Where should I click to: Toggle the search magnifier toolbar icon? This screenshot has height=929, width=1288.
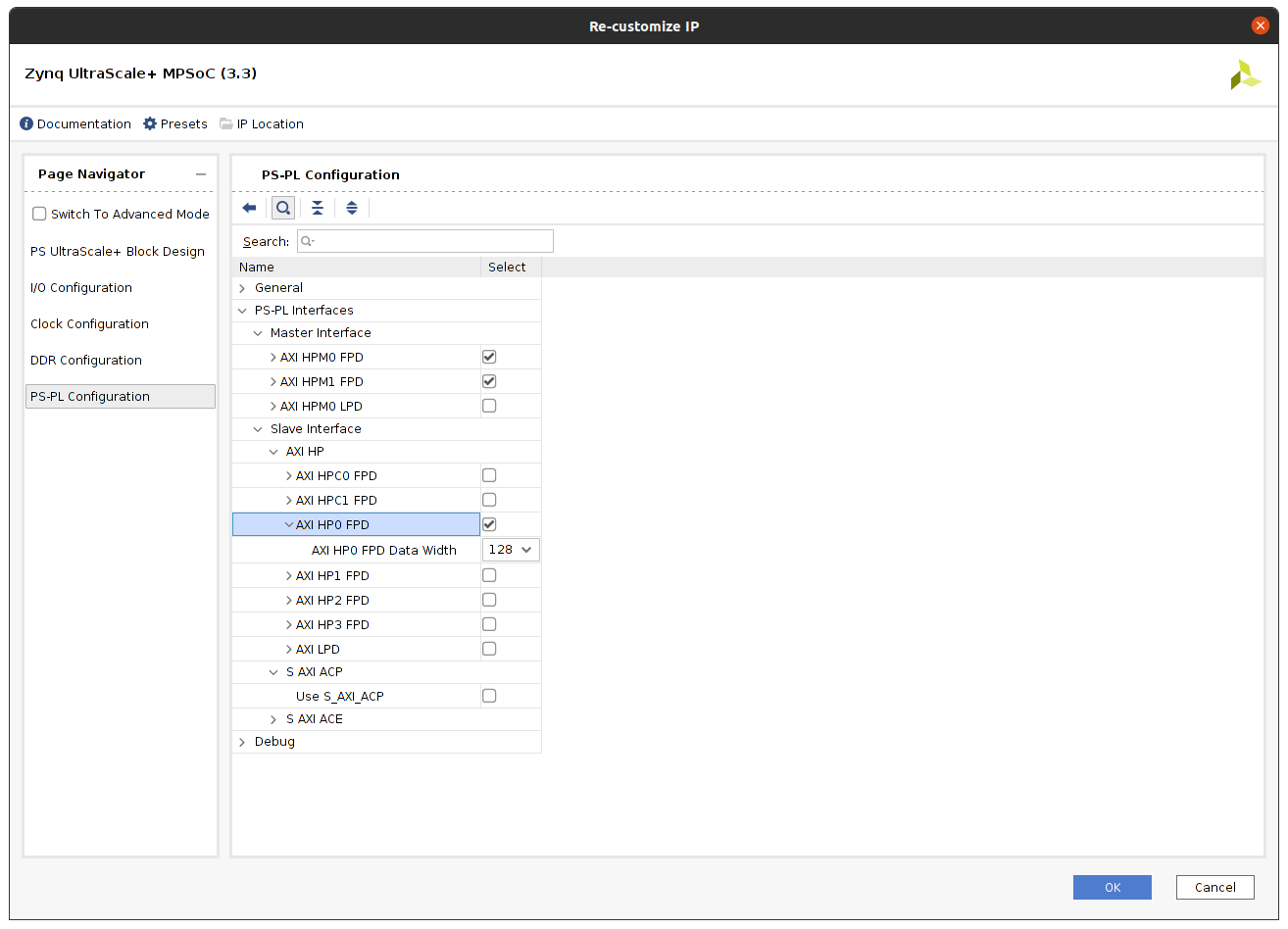click(x=283, y=208)
